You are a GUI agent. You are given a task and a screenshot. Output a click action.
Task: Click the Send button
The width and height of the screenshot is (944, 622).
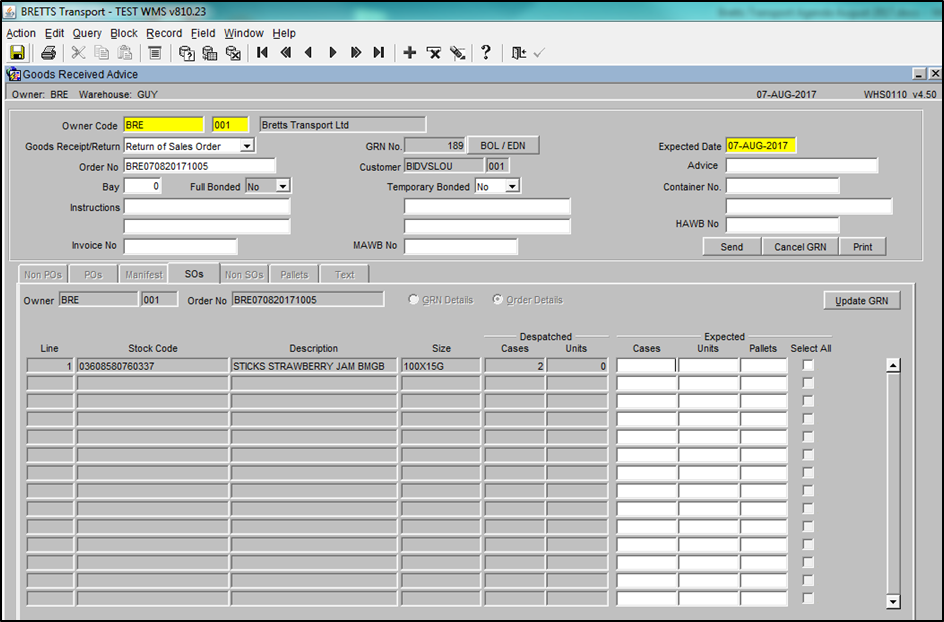tap(731, 247)
